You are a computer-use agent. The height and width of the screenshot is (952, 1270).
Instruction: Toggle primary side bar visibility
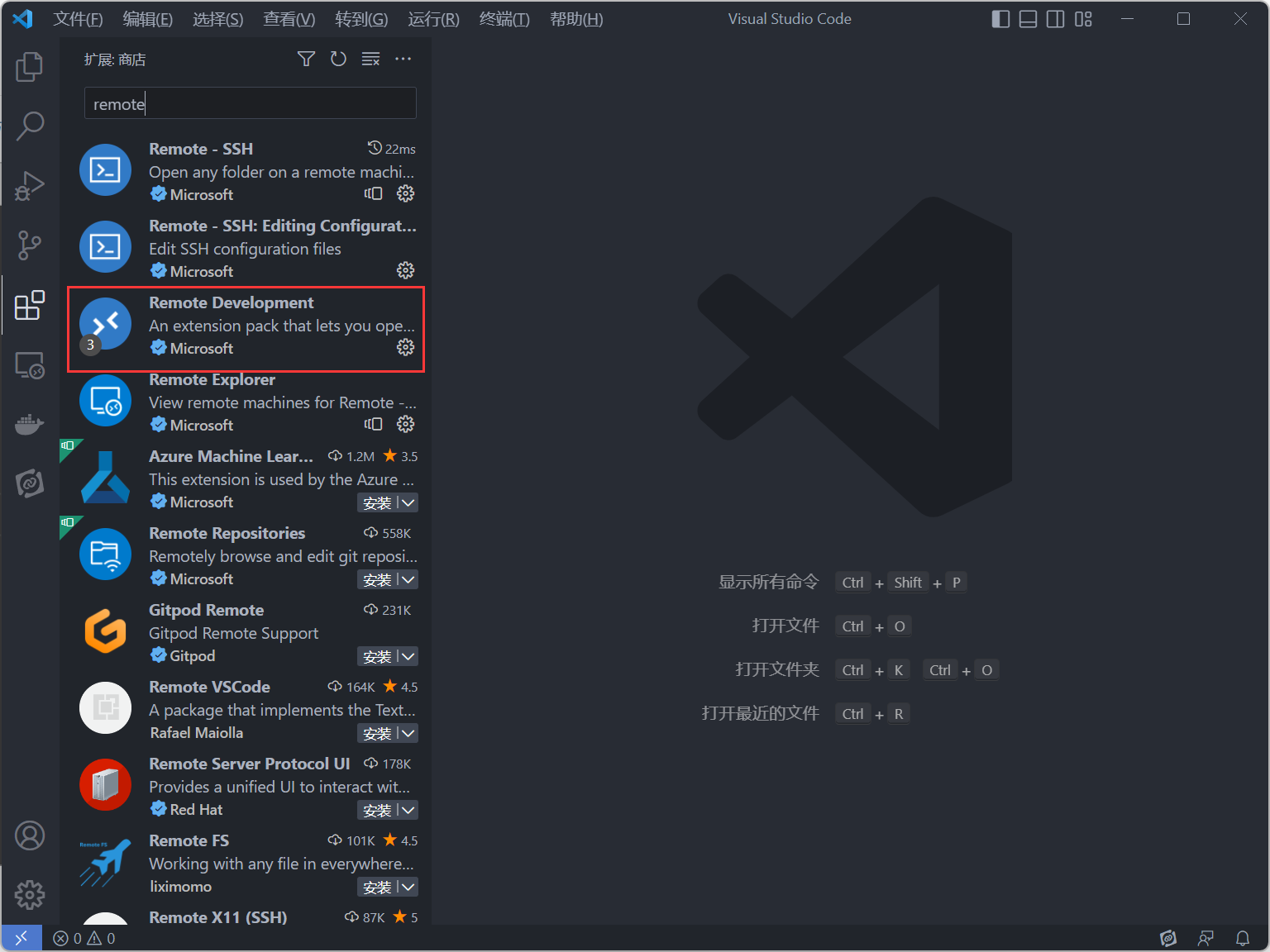coord(1000,19)
